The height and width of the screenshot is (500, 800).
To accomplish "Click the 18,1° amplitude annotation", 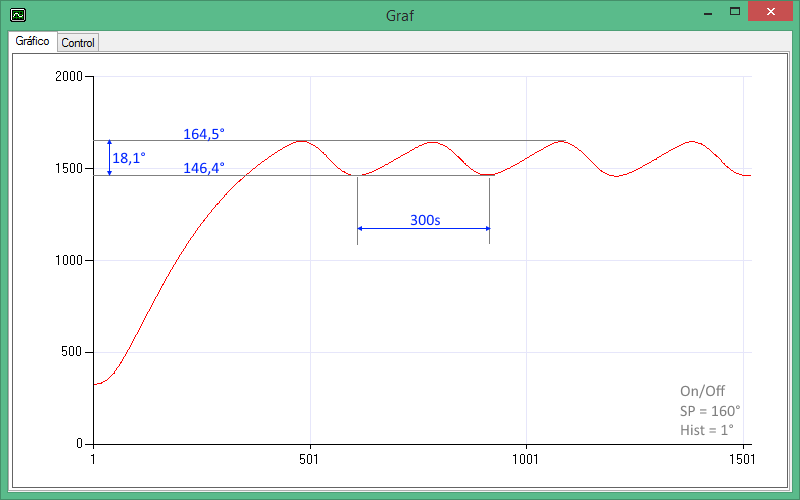I will click(129, 158).
